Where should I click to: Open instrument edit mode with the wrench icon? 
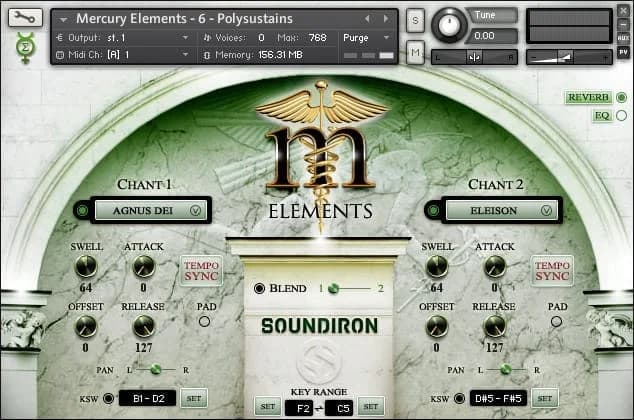point(25,17)
